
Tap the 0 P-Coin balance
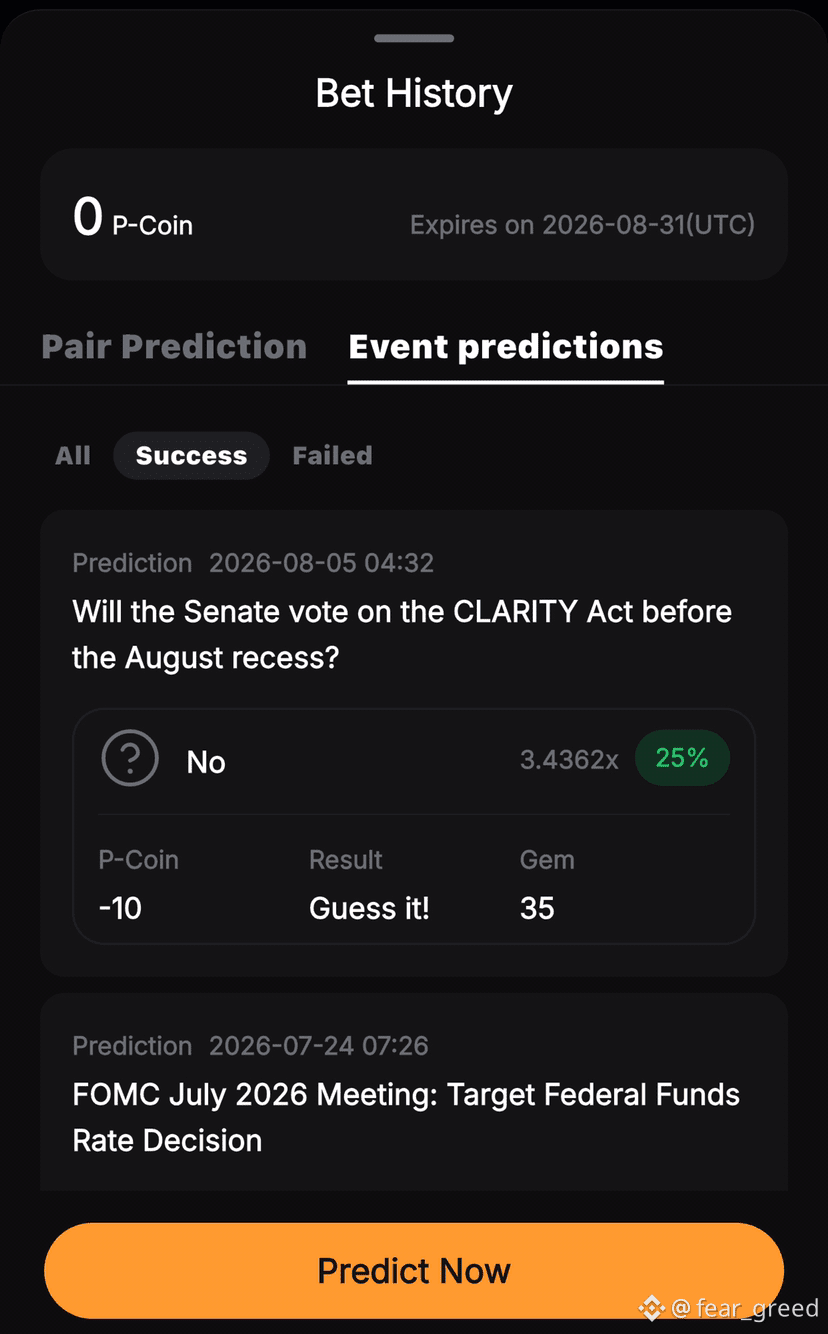[x=133, y=216]
